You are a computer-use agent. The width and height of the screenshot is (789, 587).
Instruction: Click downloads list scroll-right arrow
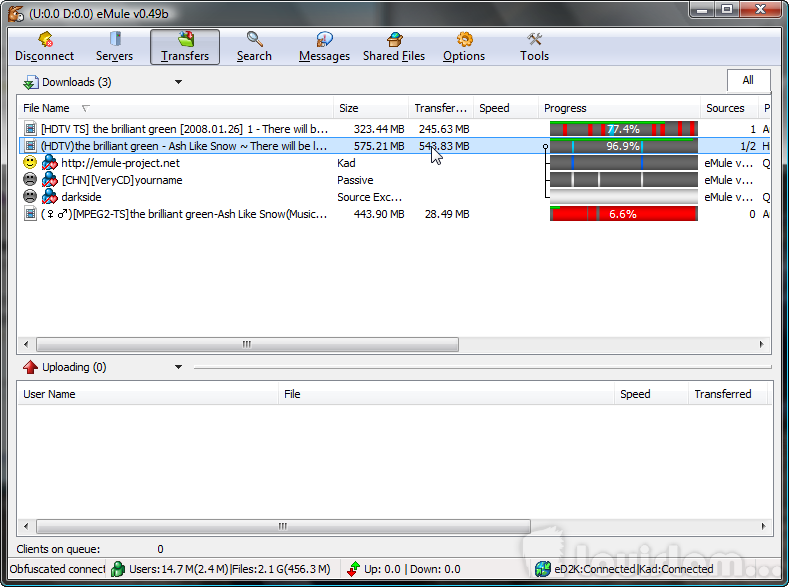(x=761, y=345)
